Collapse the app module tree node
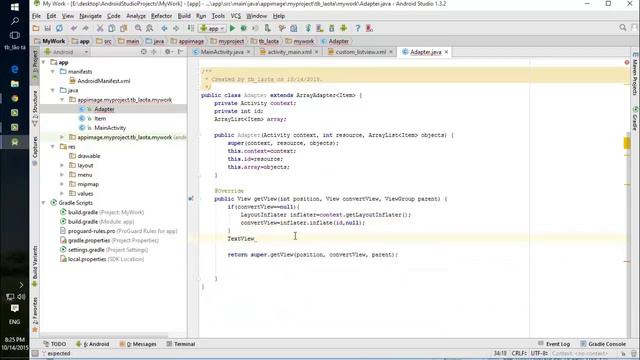Image resolution: width=640 pixels, height=360 pixels. click(44, 62)
